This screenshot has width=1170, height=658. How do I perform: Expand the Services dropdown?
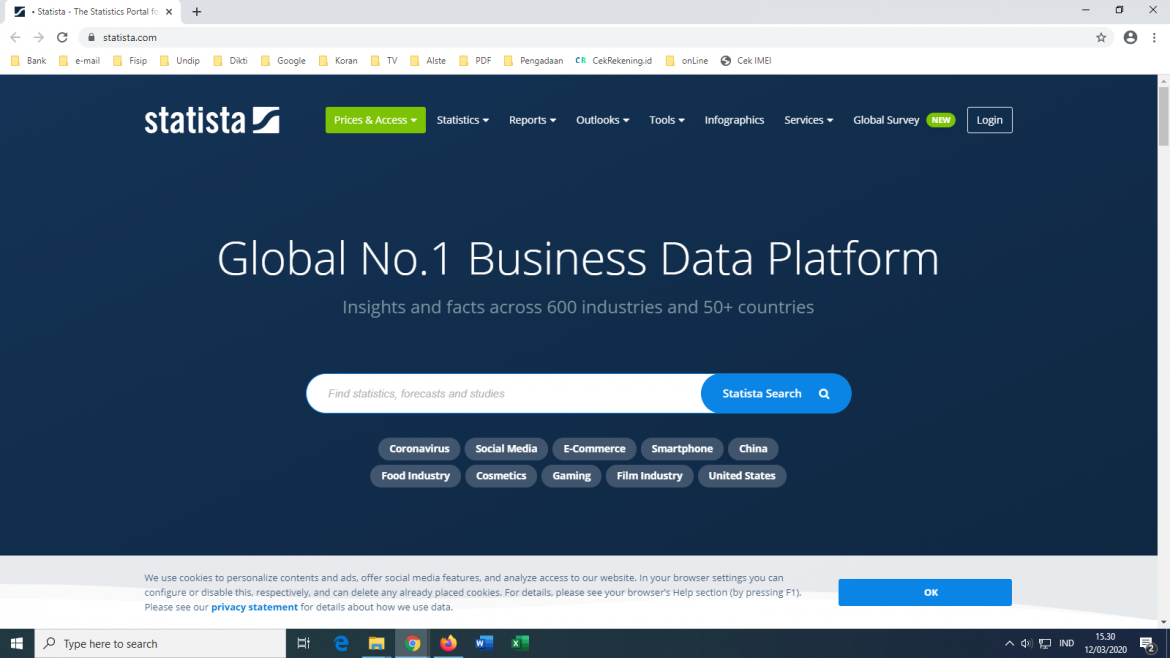pos(808,120)
